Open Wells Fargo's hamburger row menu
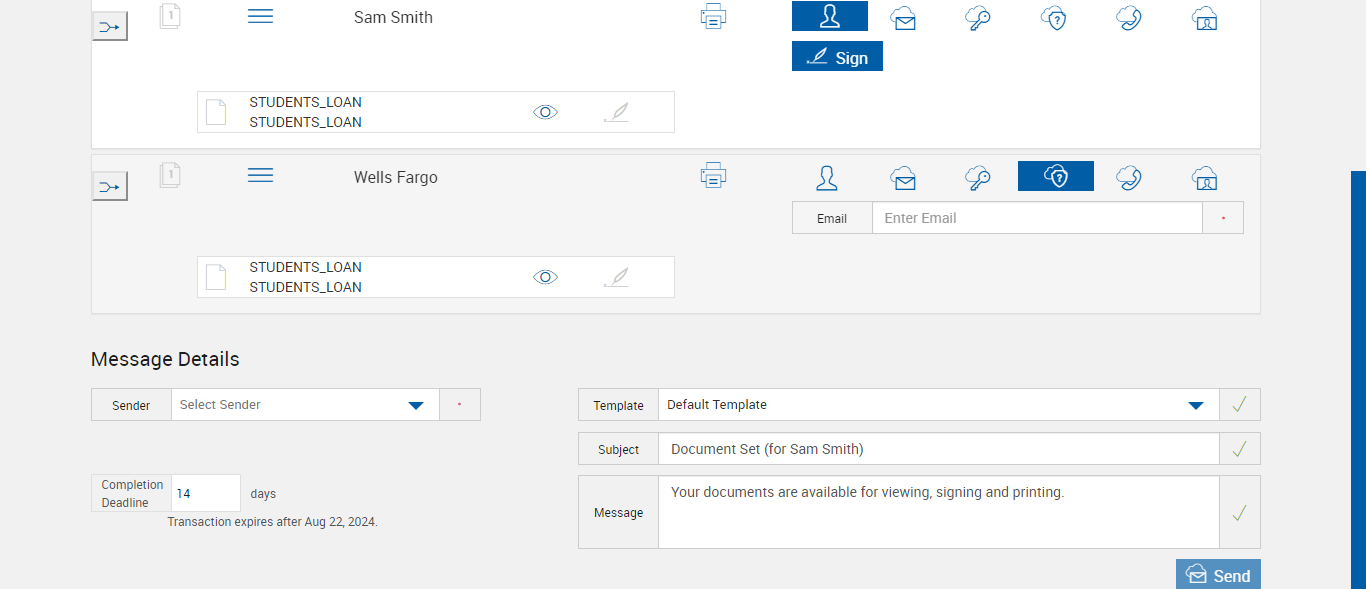The height and width of the screenshot is (589, 1366). (260, 176)
